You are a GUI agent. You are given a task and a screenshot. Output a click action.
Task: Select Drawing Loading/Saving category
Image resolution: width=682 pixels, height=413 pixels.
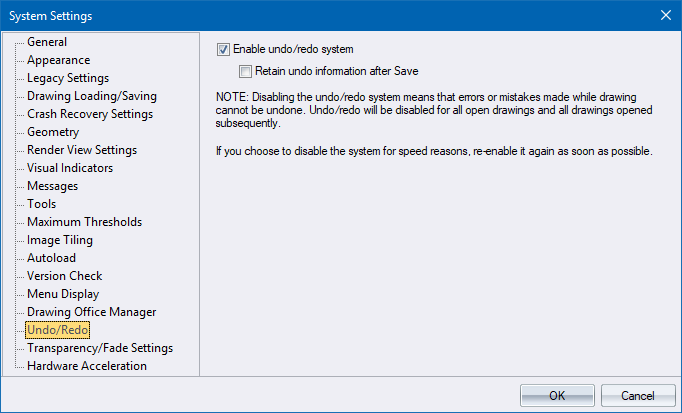point(91,96)
